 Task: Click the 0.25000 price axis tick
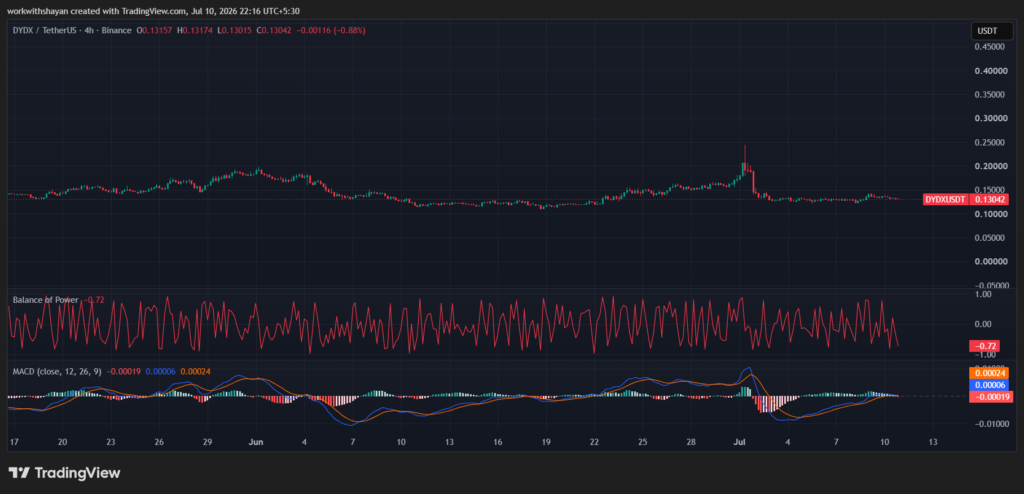990,142
